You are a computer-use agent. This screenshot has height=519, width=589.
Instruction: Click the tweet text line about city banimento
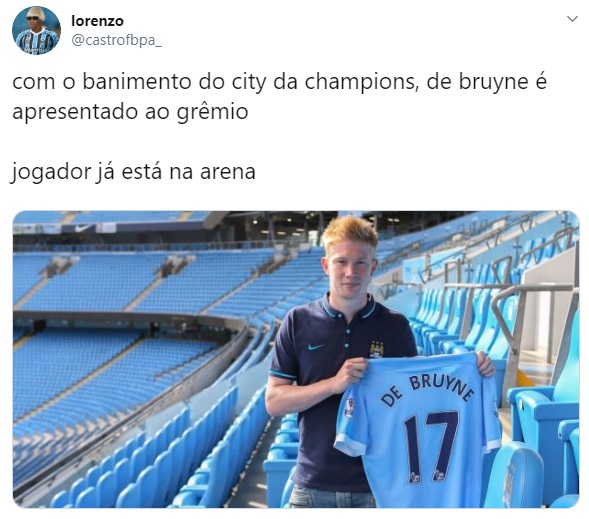279,83
